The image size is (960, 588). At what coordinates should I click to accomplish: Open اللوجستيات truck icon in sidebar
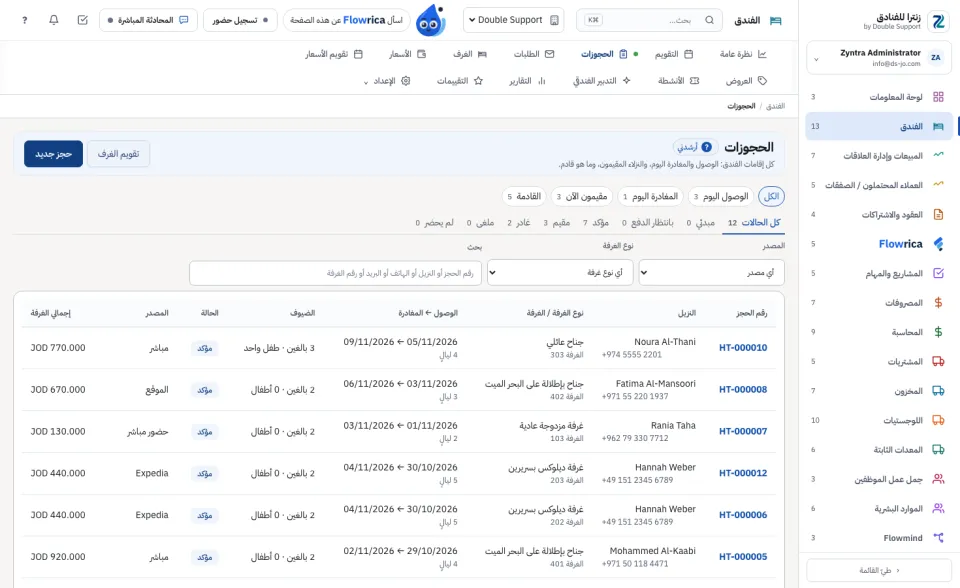coord(938,420)
